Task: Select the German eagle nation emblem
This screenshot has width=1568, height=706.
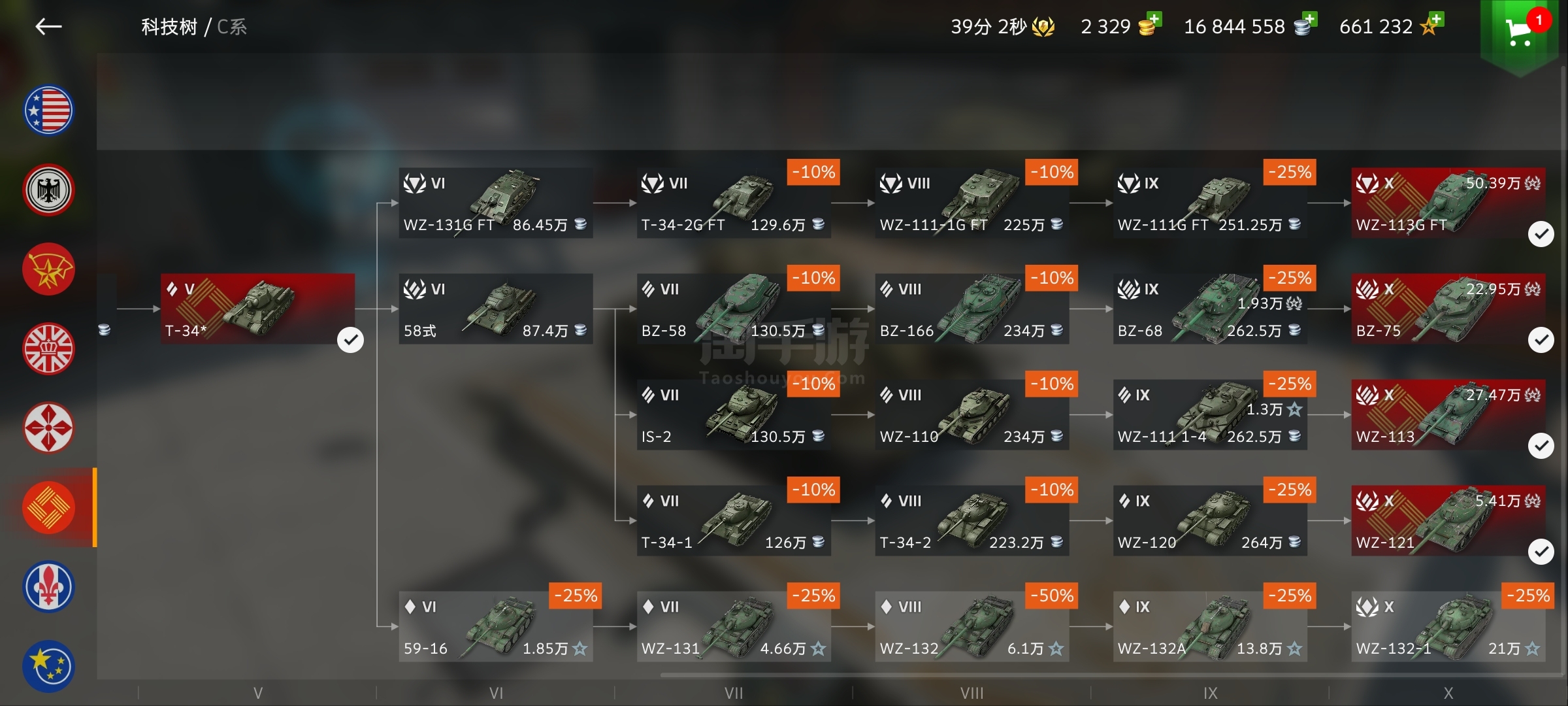Action: pyautogui.click(x=48, y=190)
